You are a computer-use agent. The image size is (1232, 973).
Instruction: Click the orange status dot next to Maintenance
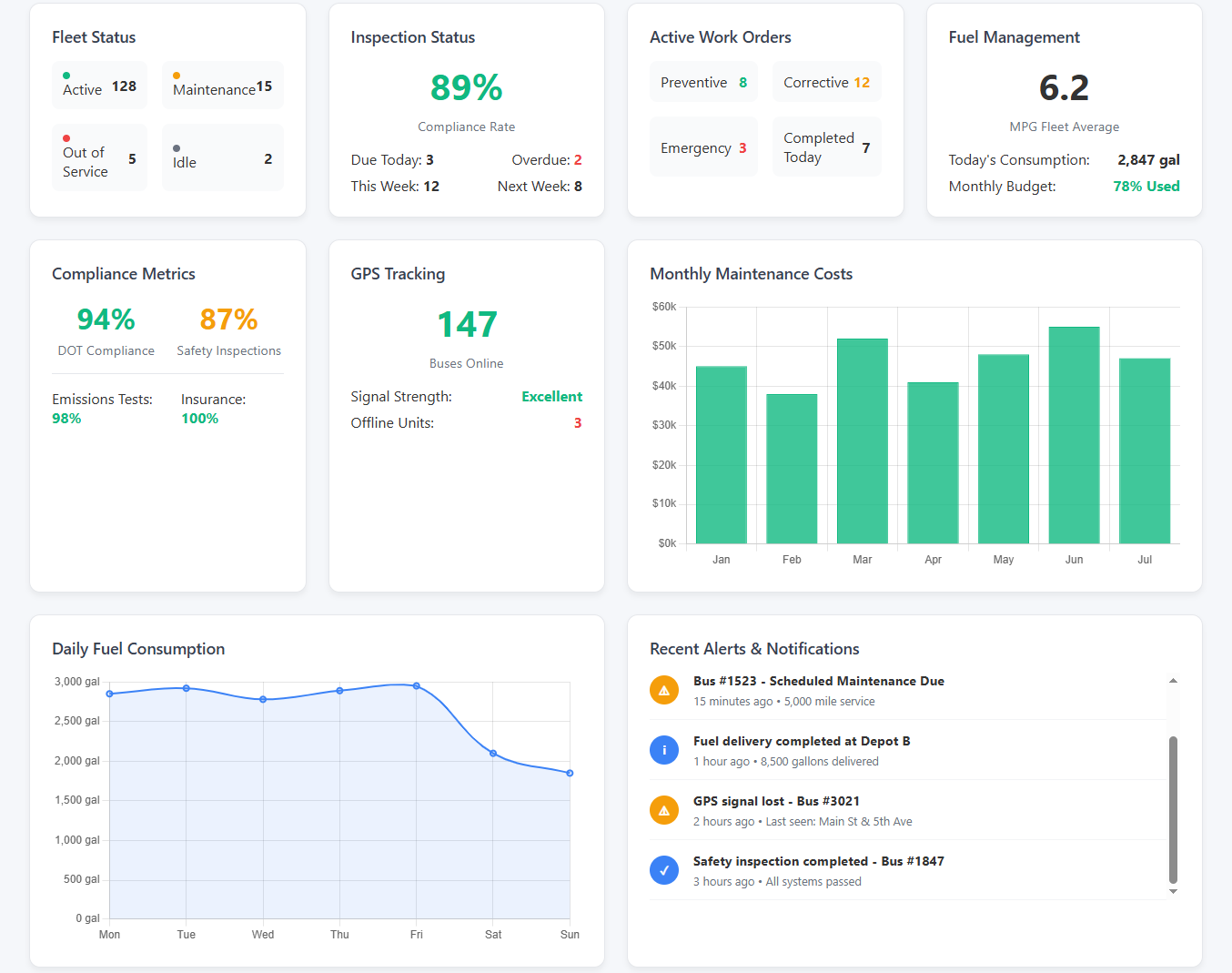(x=176, y=76)
